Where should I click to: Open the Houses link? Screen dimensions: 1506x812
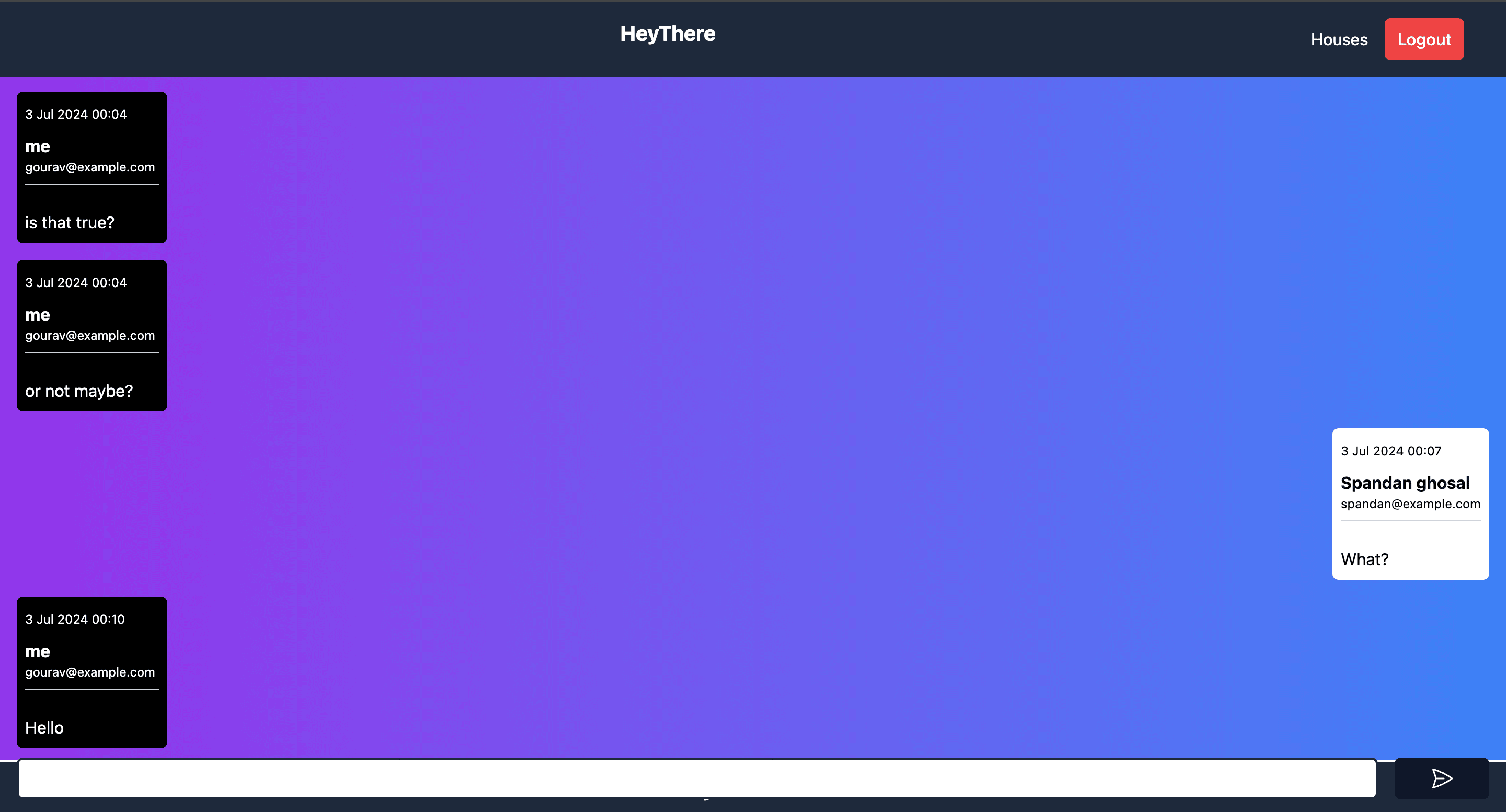coord(1339,40)
